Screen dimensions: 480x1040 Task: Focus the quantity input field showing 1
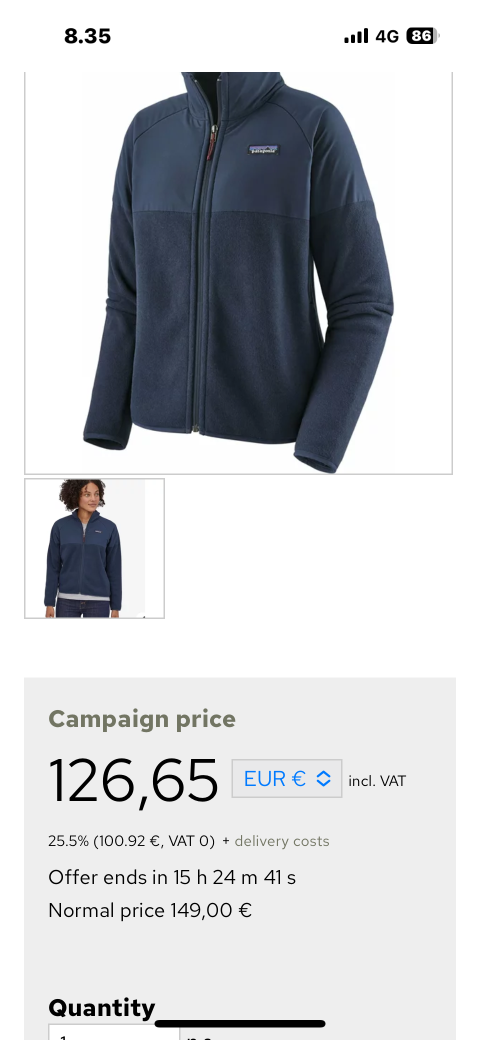pyautogui.click(x=114, y=1033)
